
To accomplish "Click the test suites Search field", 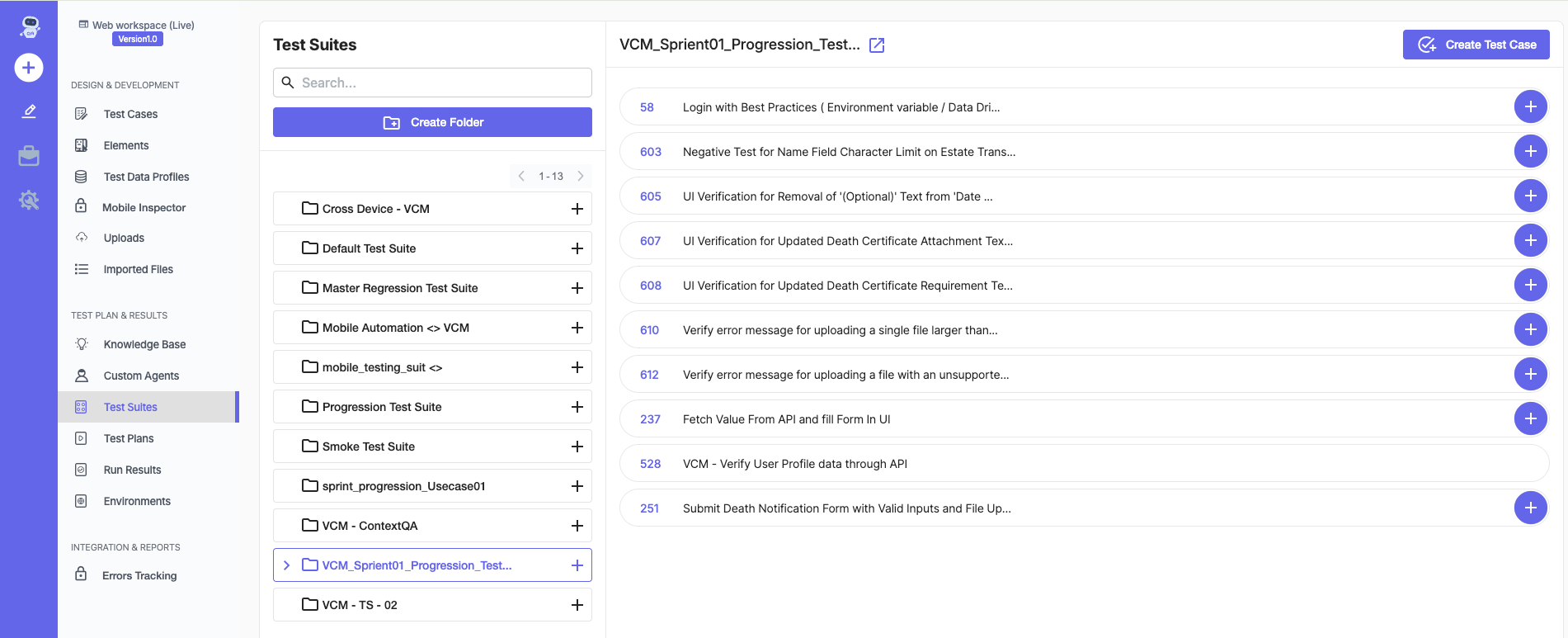I will (442, 83).
